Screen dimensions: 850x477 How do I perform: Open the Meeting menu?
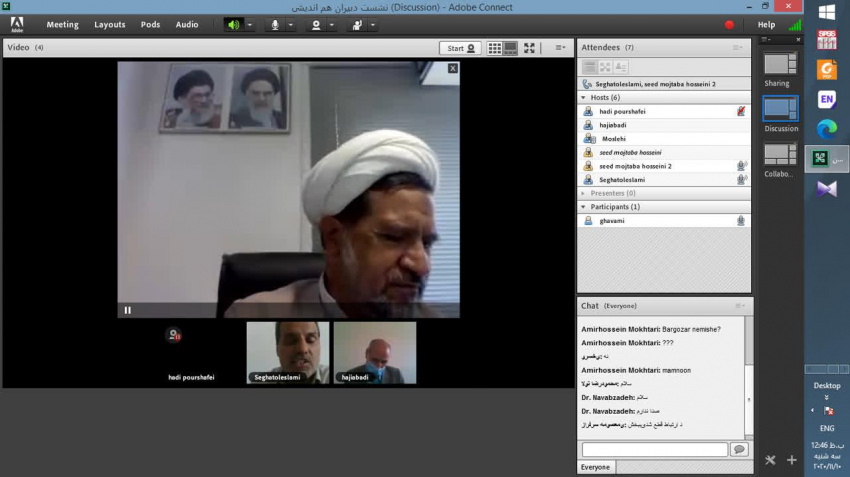(x=62, y=24)
